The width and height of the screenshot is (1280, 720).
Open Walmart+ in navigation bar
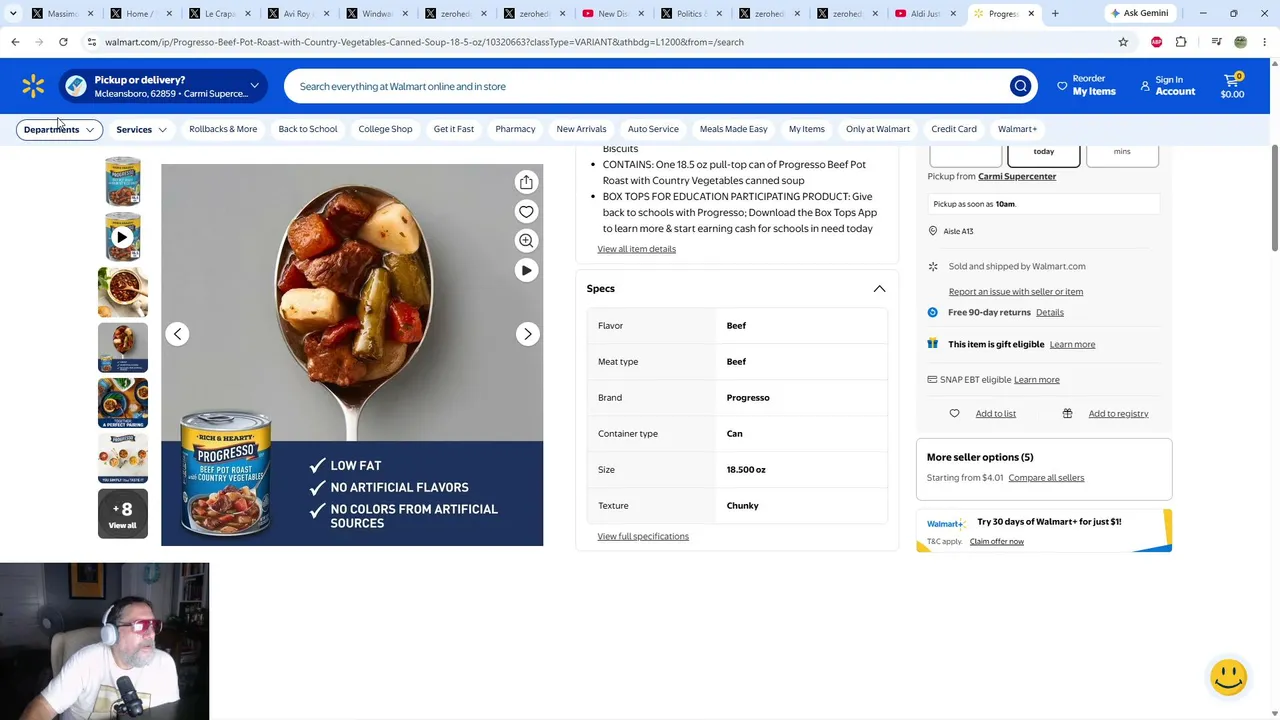1017,129
